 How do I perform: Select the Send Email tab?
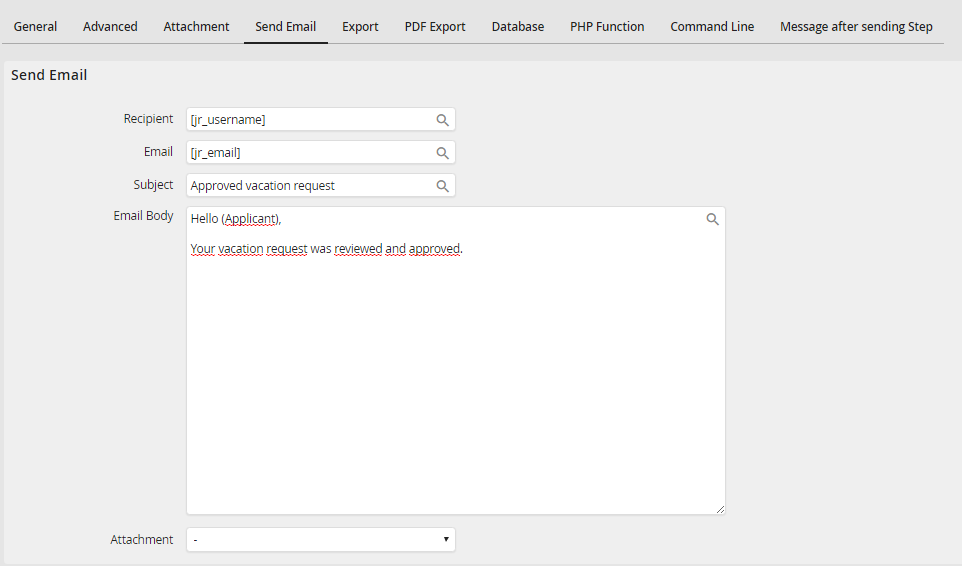point(286,27)
